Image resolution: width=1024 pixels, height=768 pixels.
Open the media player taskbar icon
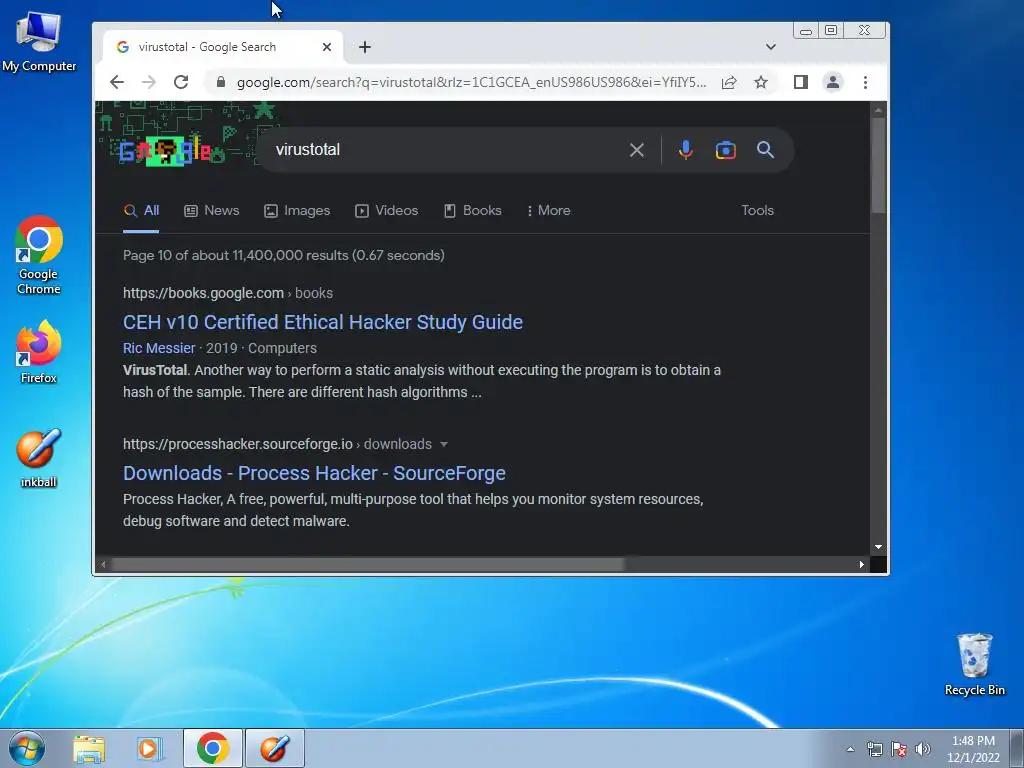pyautogui.click(x=149, y=748)
